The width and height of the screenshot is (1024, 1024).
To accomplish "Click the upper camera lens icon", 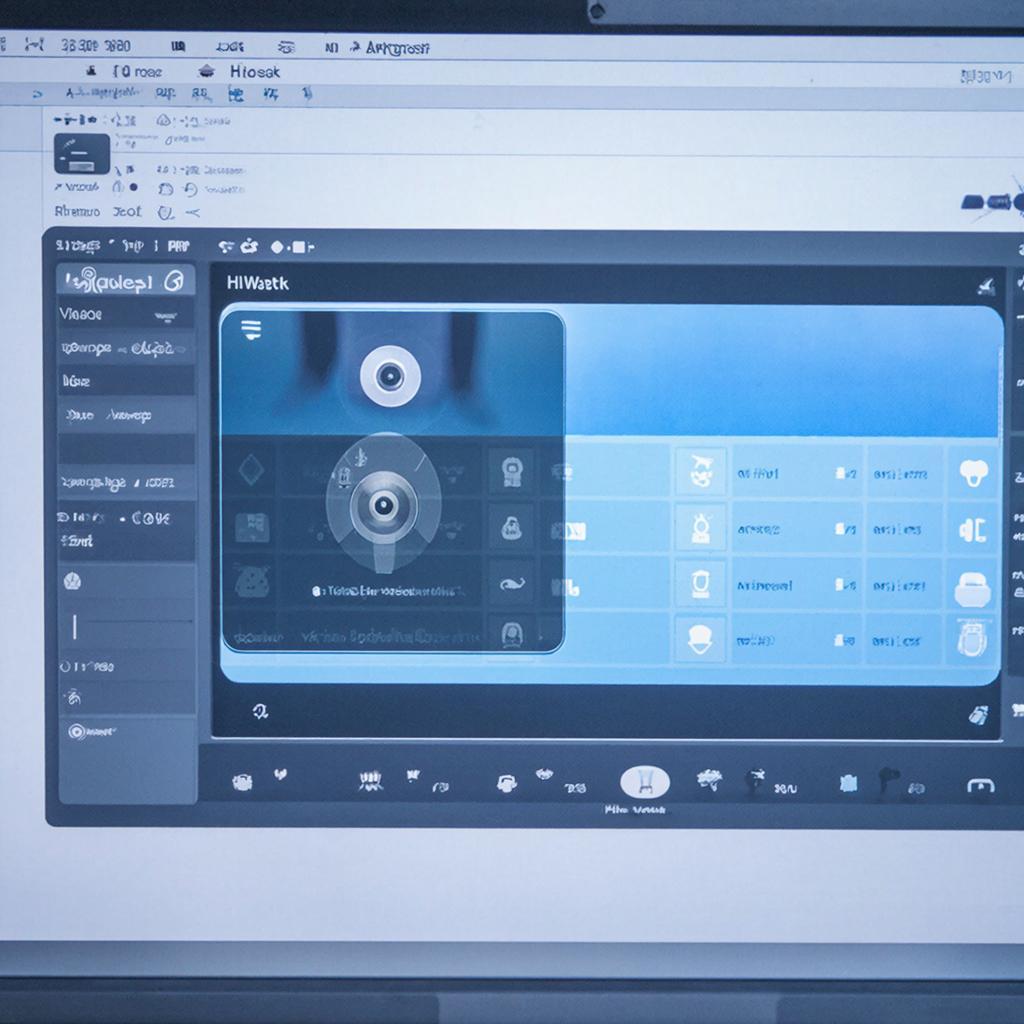I will click(x=390, y=376).
